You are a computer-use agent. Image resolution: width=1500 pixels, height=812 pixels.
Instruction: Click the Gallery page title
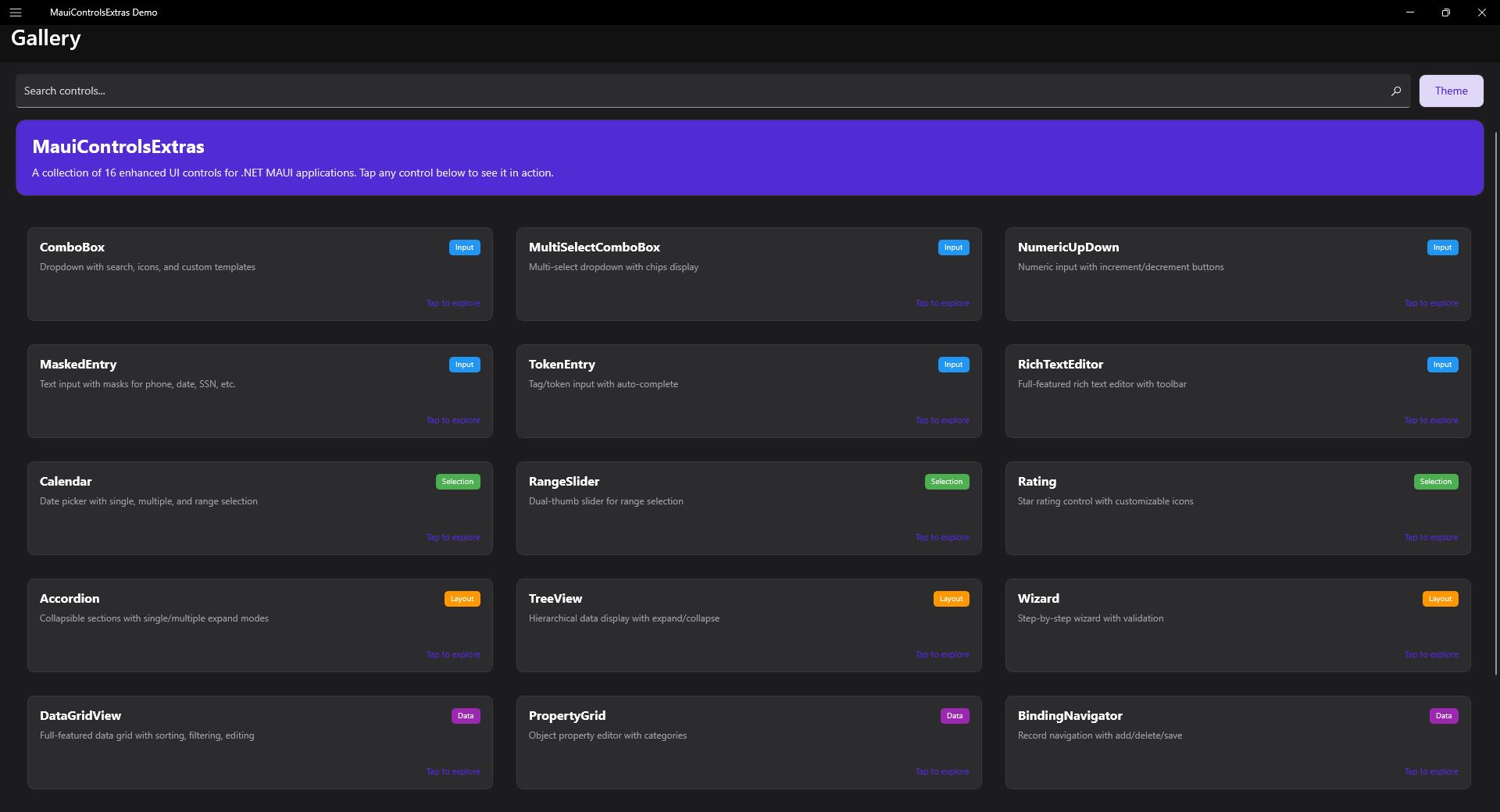[x=45, y=38]
